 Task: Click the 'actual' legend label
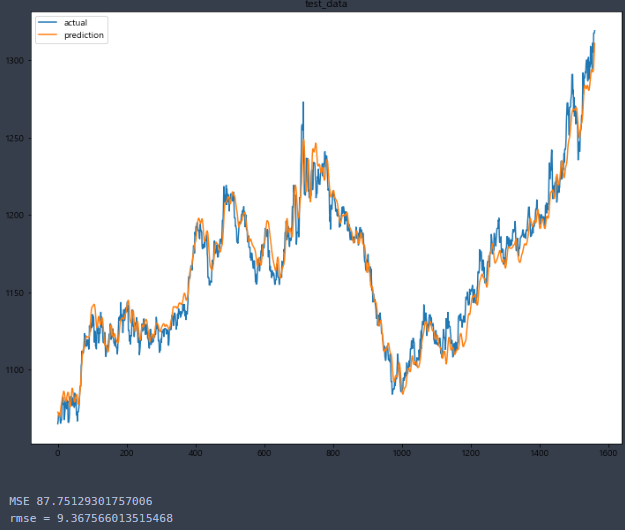point(75,23)
